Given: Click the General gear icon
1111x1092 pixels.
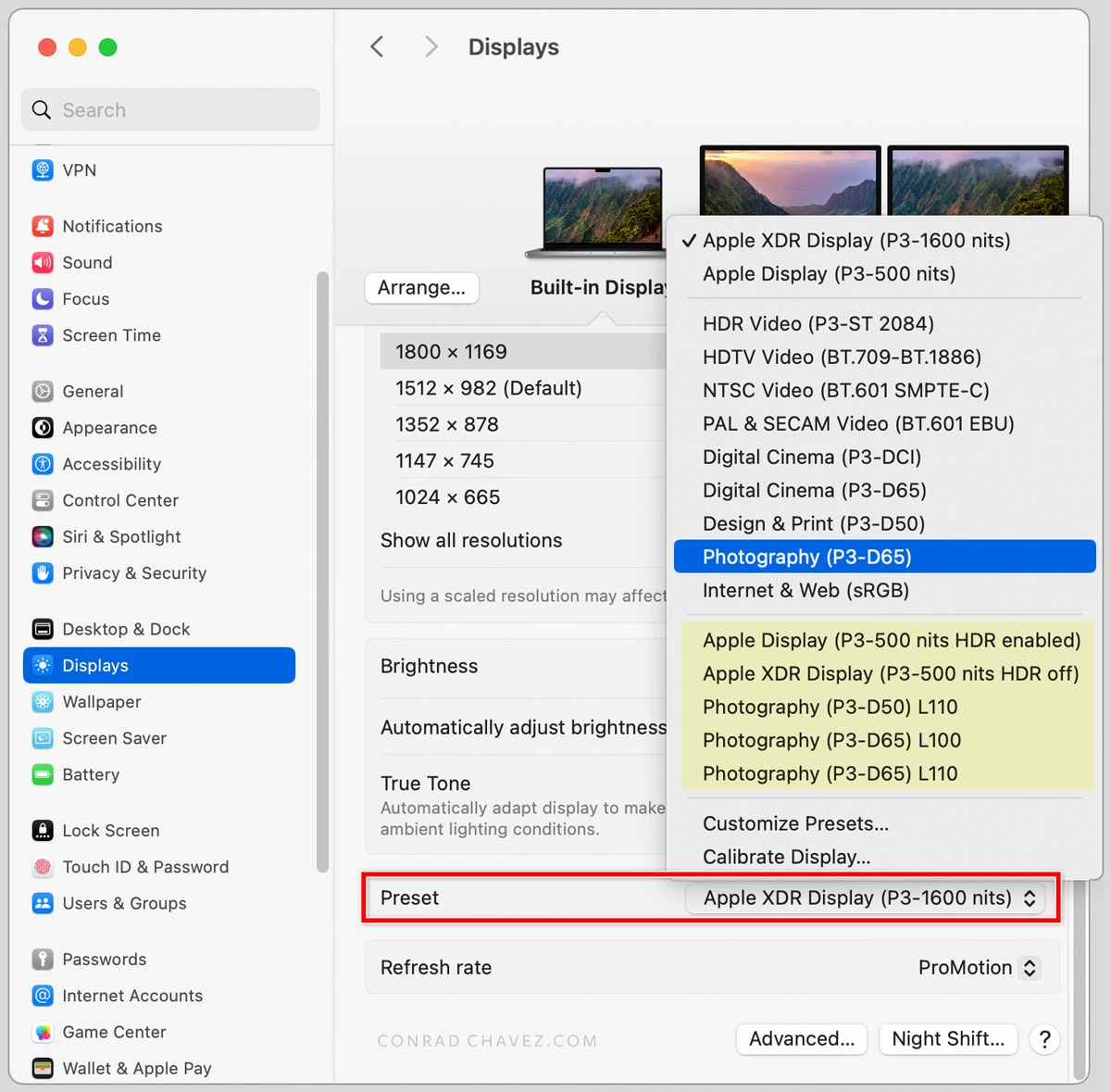Looking at the screenshot, I should pos(43,392).
